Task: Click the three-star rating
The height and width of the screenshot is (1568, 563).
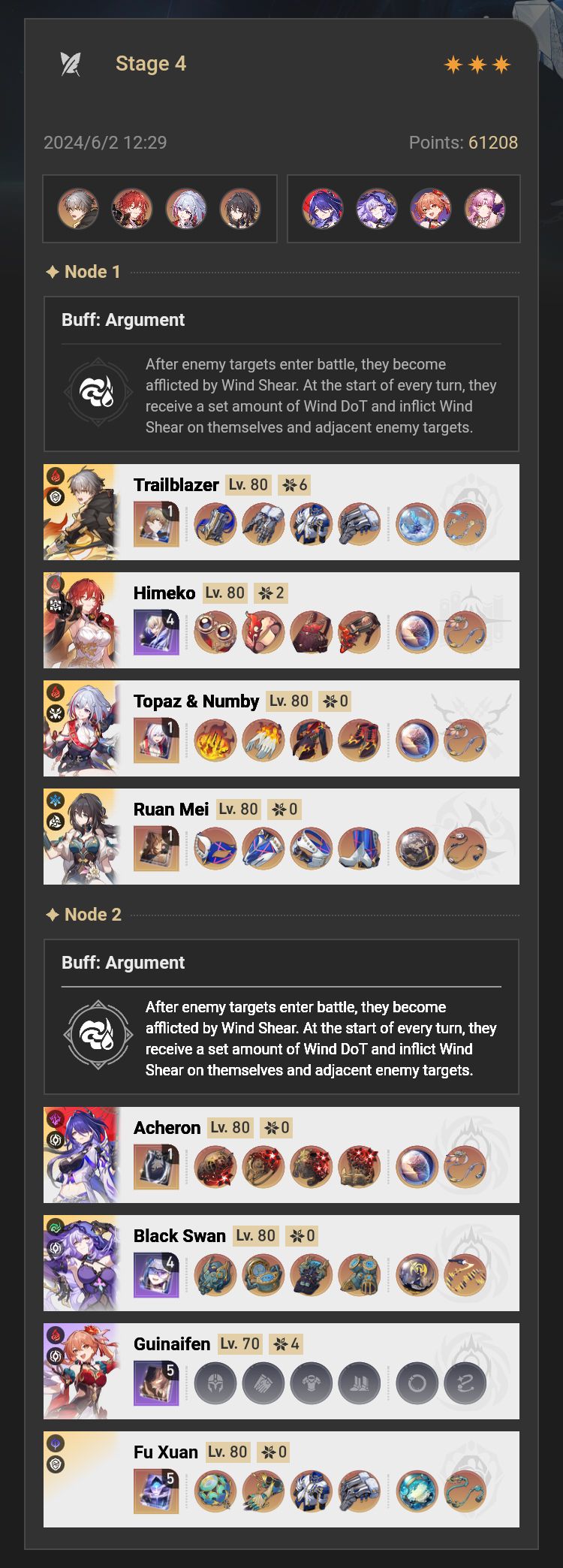Action: pyautogui.click(x=477, y=65)
